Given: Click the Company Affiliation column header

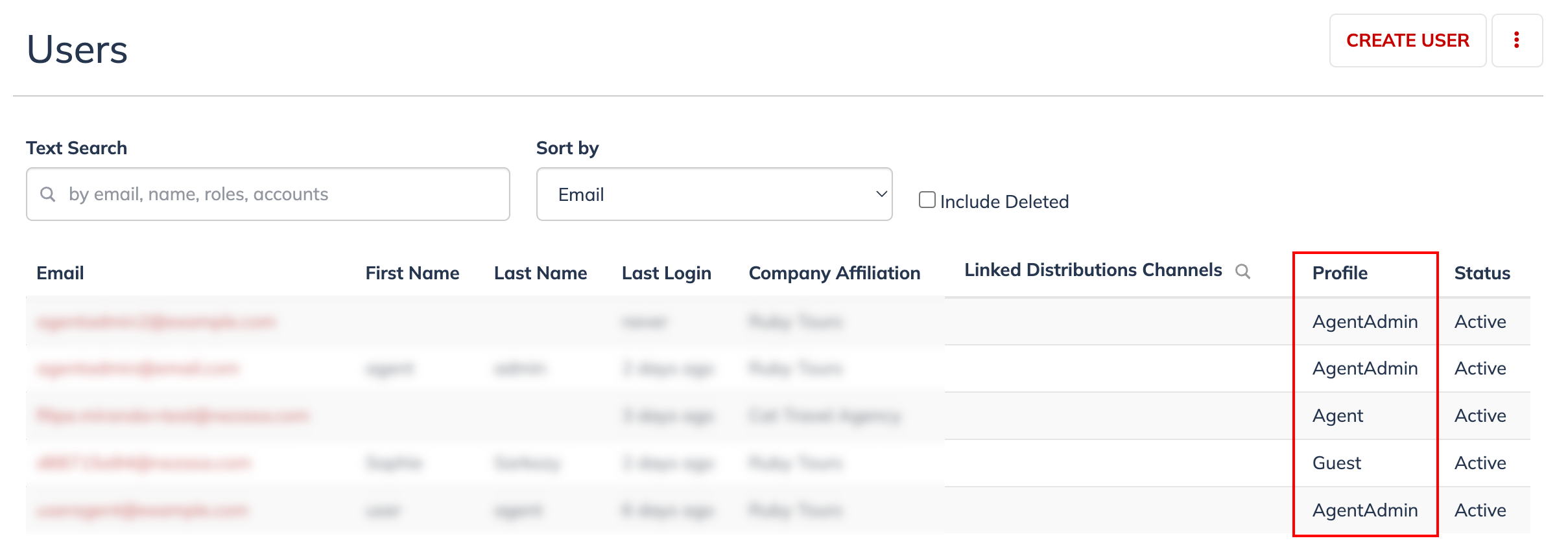Looking at the screenshot, I should [x=834, y=273].
